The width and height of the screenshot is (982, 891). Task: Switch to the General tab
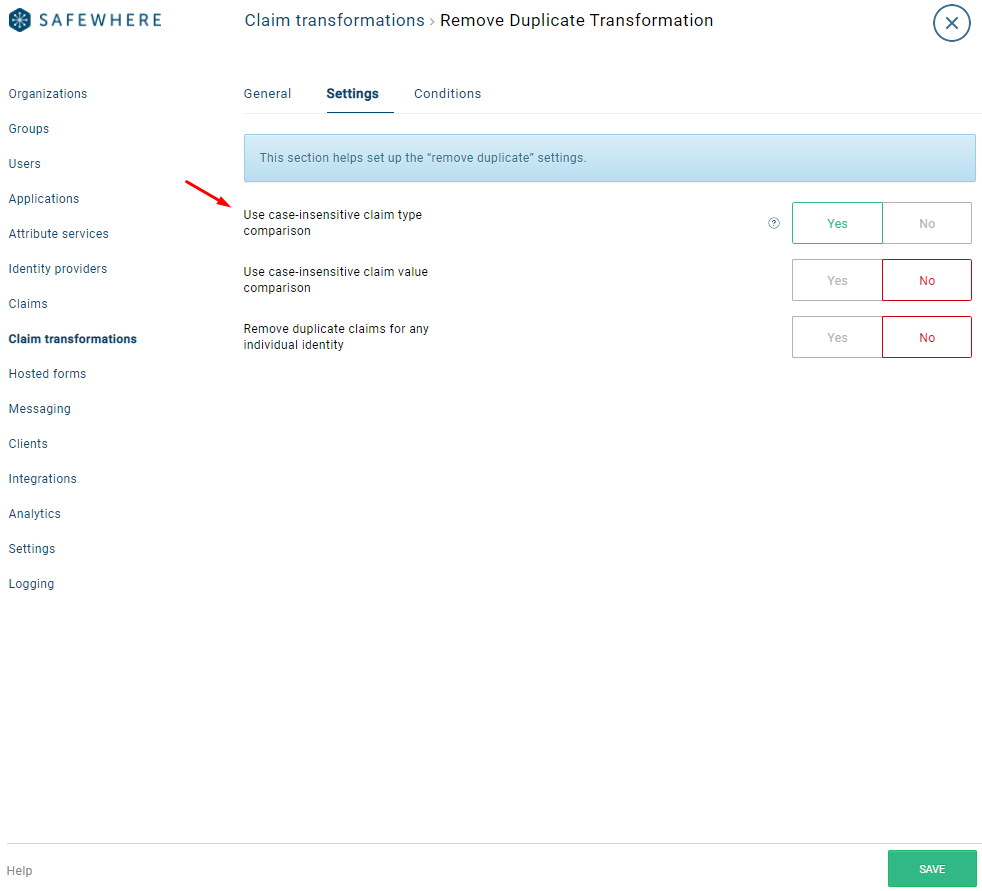pos(267,94)
